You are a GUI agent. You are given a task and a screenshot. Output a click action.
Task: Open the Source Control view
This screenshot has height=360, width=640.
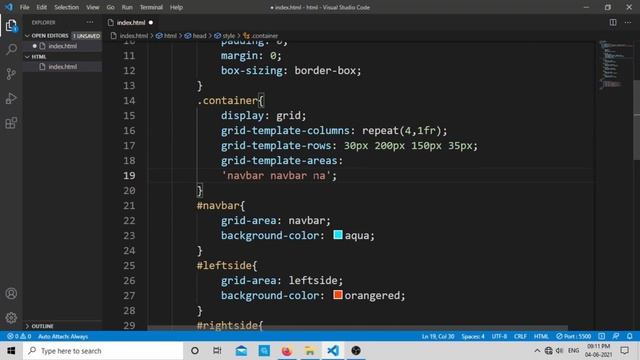point(11,74)
